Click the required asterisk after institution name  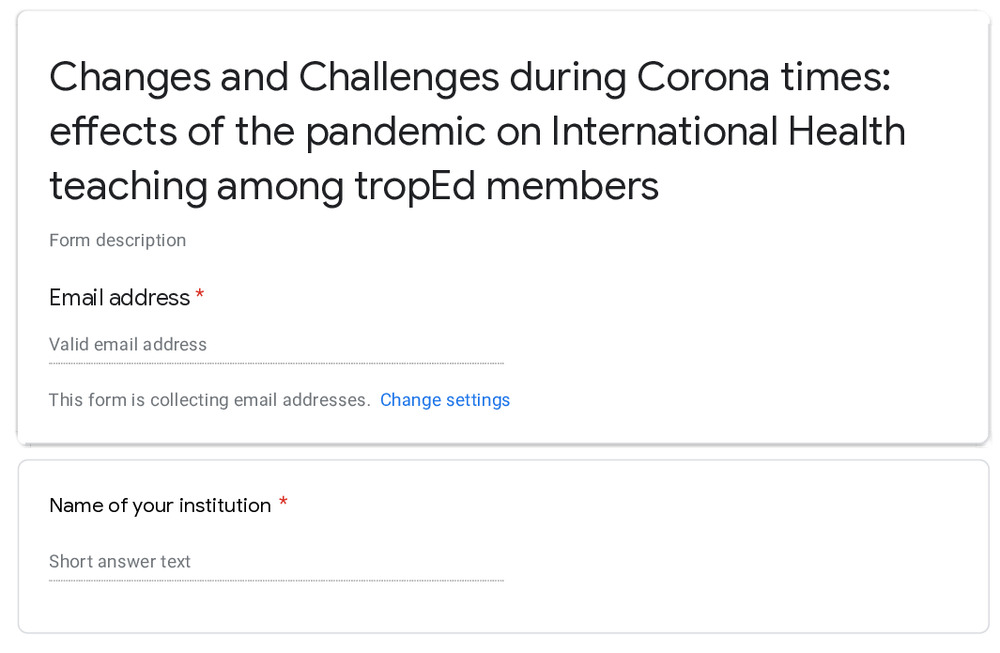tap(283, 504)
